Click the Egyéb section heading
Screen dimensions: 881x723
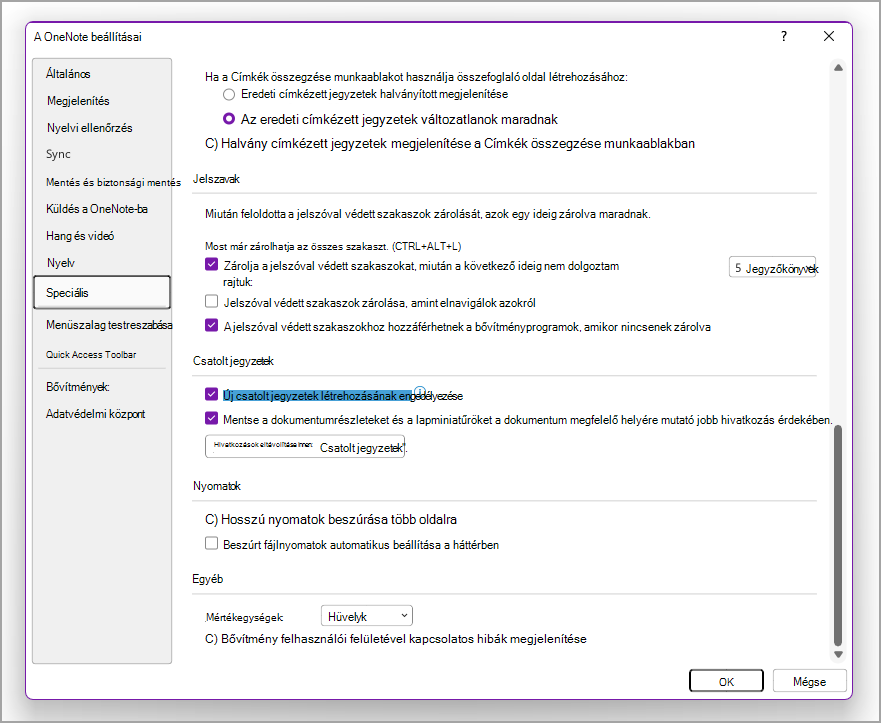click(x=208, y=579)
